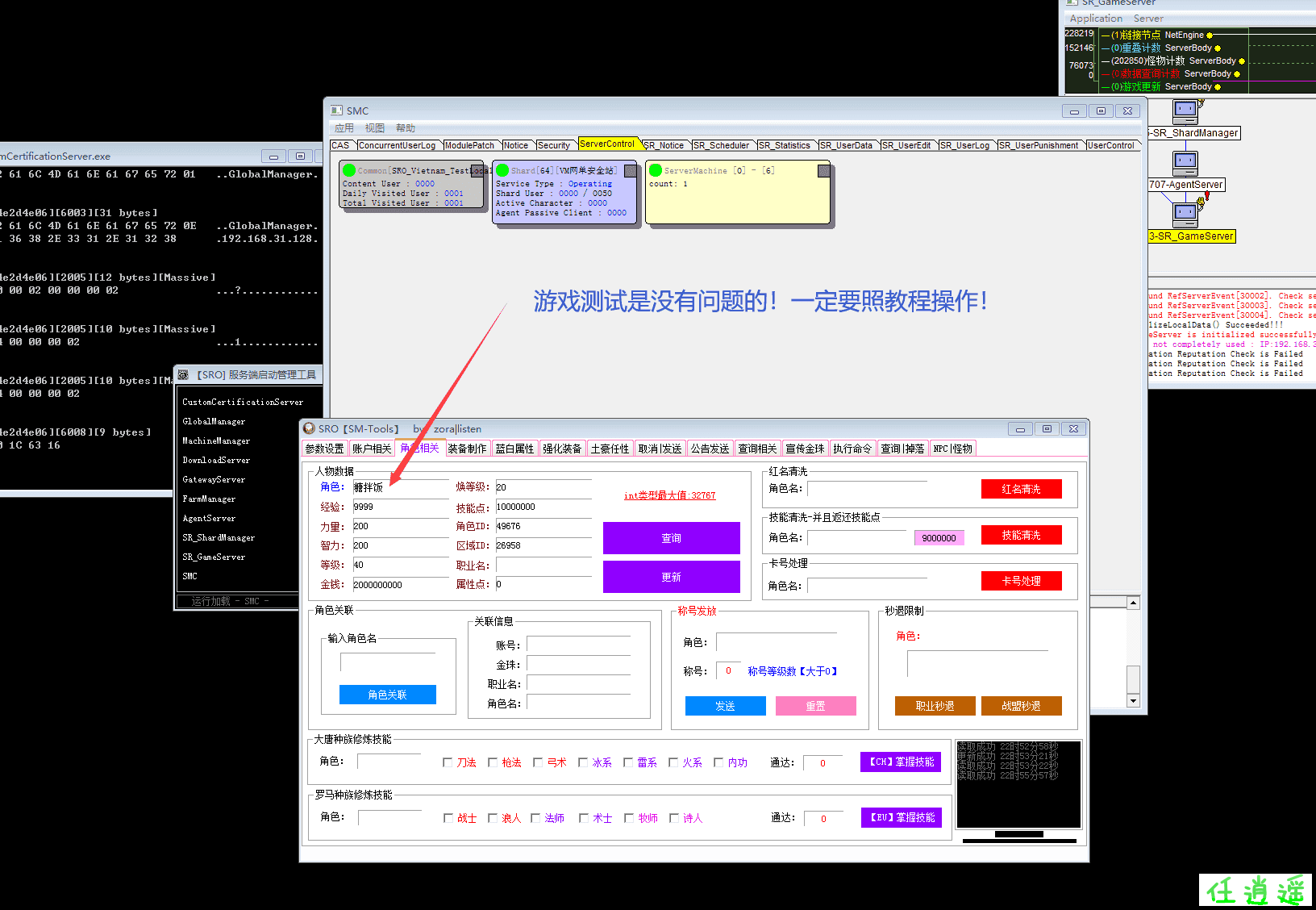
Task: Click SMC log panel scrollbar up arrow
Action: [1133, 603]
